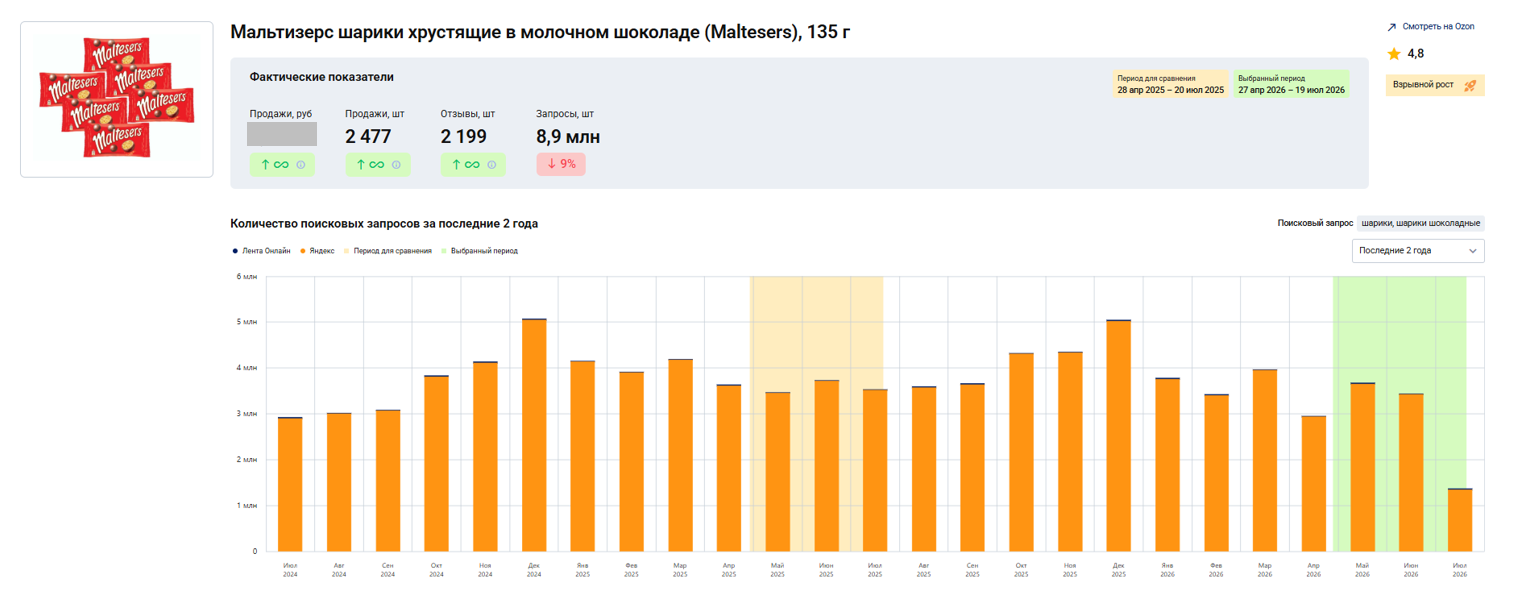
Task: Click the шарики, шарики шоколадные query tag
Action: pyautogui.click(x=1420, y=224)
